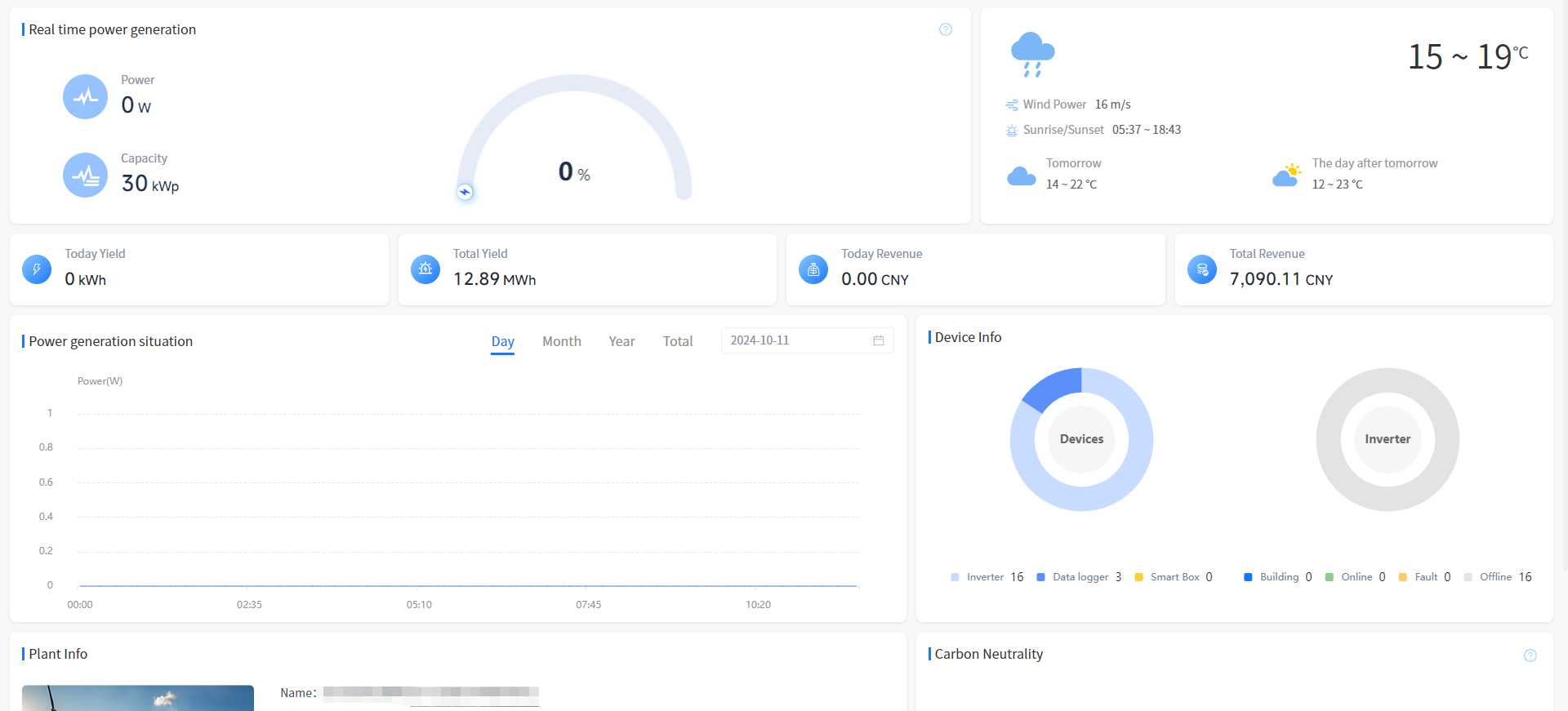This screenshot has width=1568, height=711.
Task: Open help for Real time power generation
Action: (x=946, y=29)
